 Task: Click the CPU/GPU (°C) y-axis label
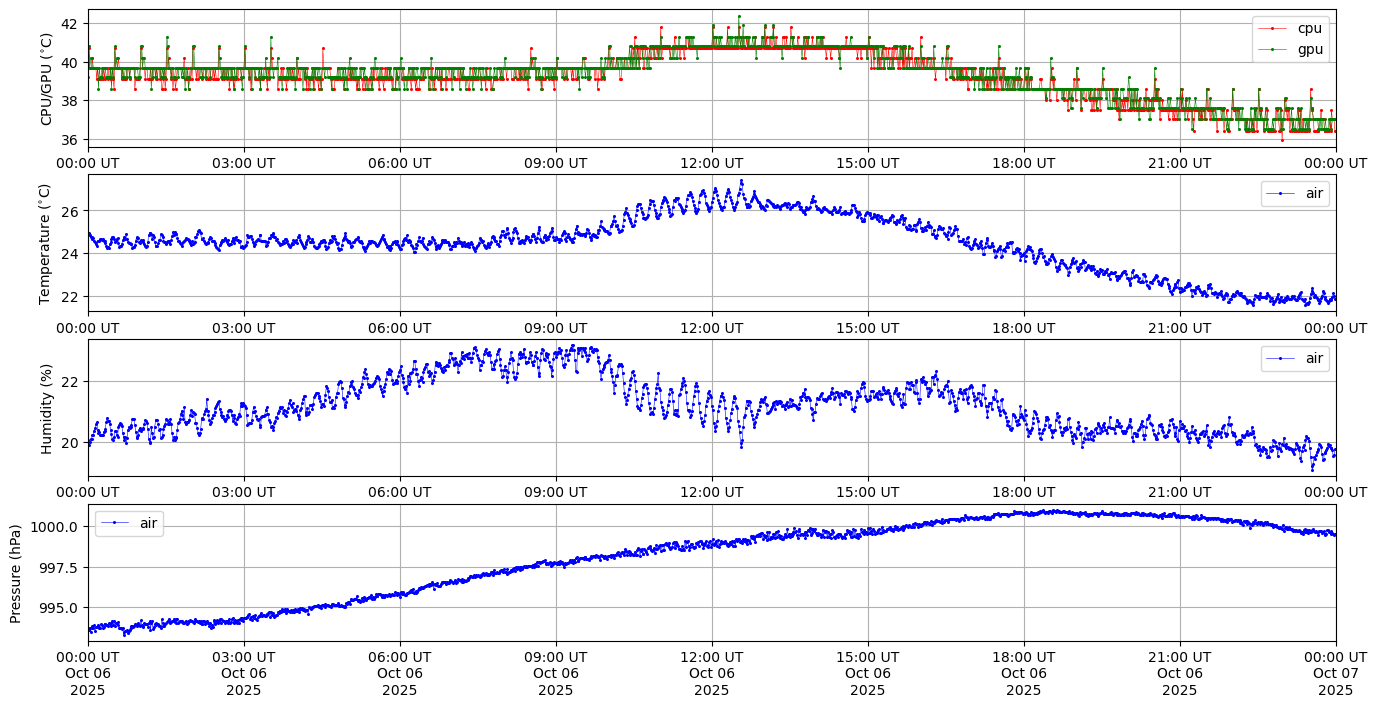pos(46,79)
